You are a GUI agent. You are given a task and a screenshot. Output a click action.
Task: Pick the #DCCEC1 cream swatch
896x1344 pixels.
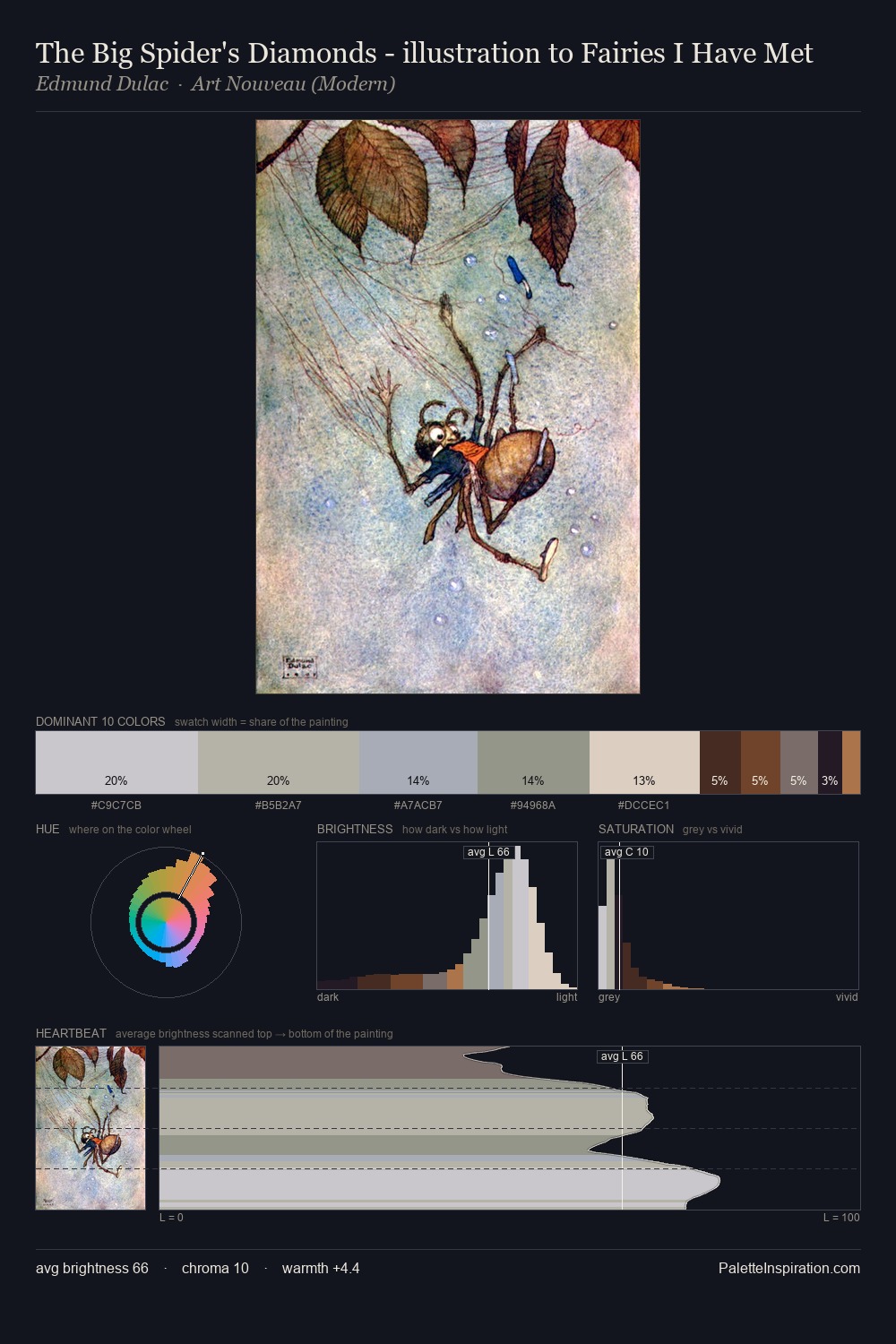point(644,762)
